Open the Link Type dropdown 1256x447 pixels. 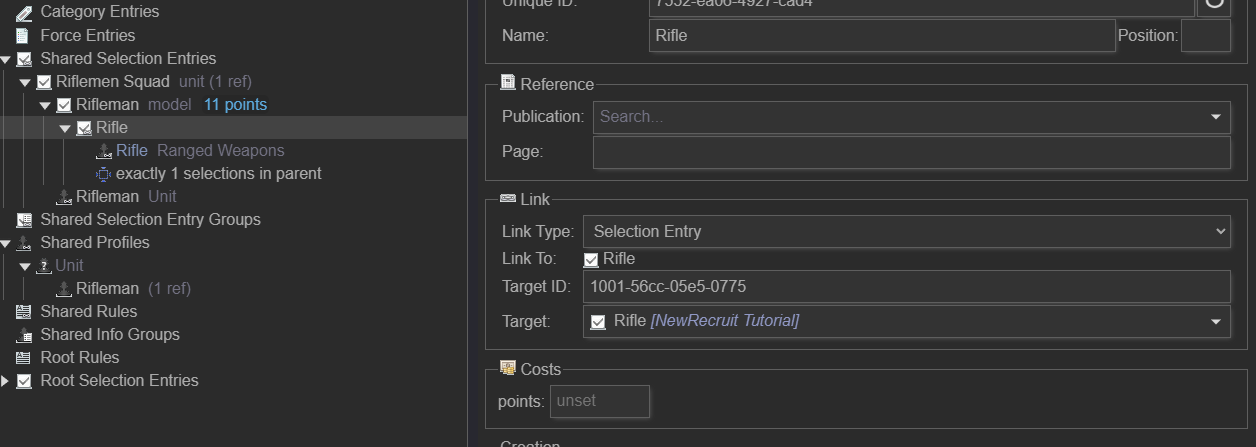(906, 231)
